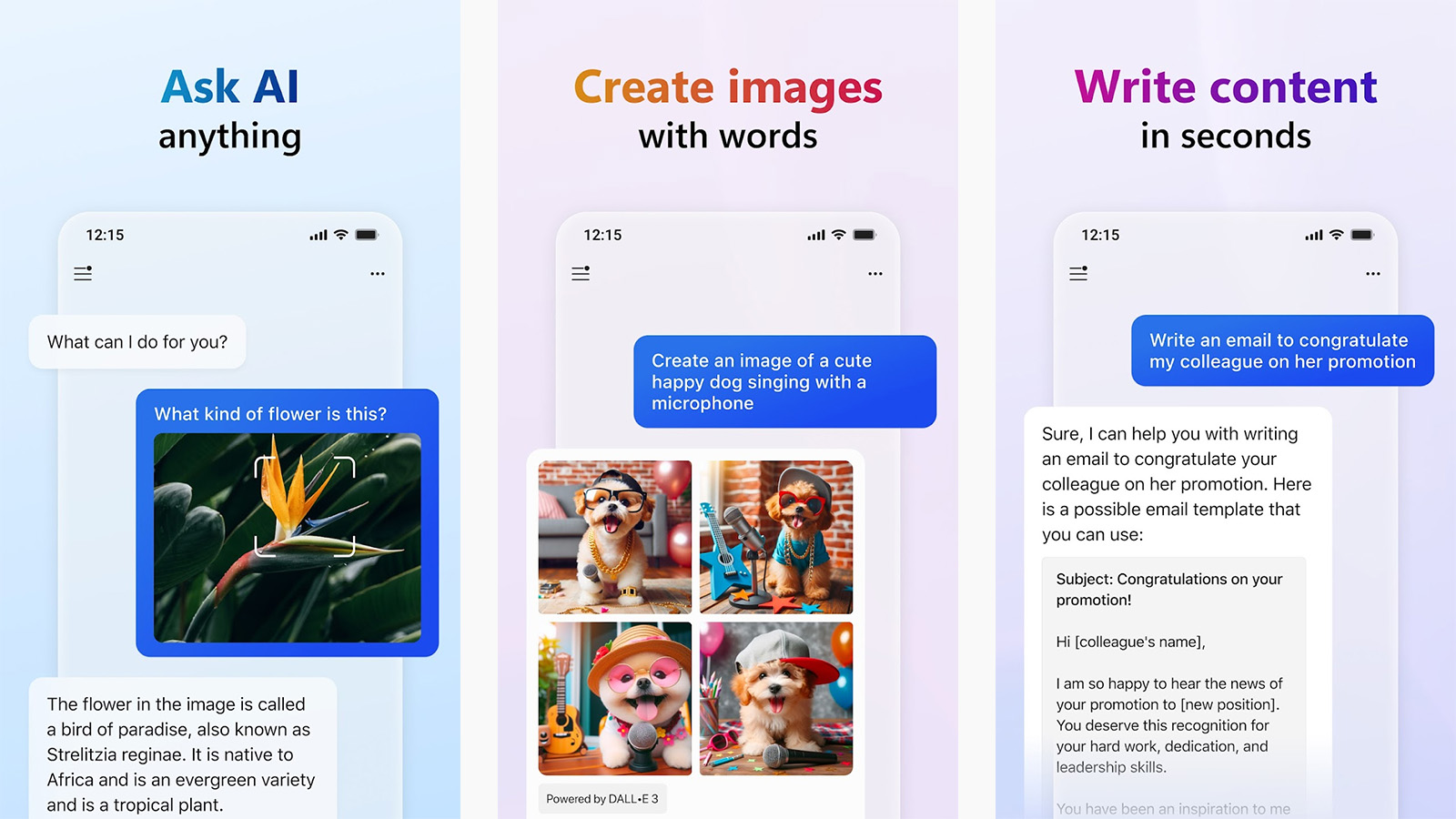Open the three-dot options in Ask AI phone
The height and width of the screenshot is (819, 1456).
click(378, 273)
